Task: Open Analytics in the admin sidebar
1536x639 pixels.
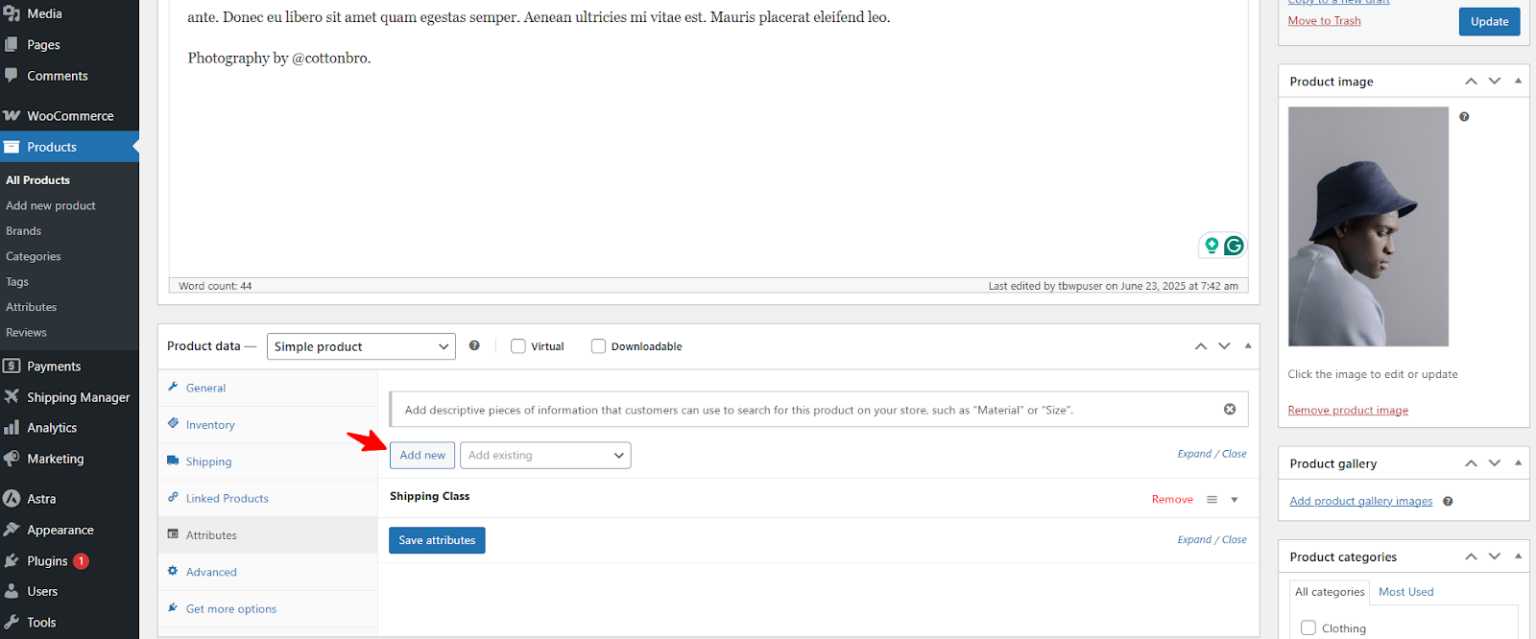Action: click(52, 428)
